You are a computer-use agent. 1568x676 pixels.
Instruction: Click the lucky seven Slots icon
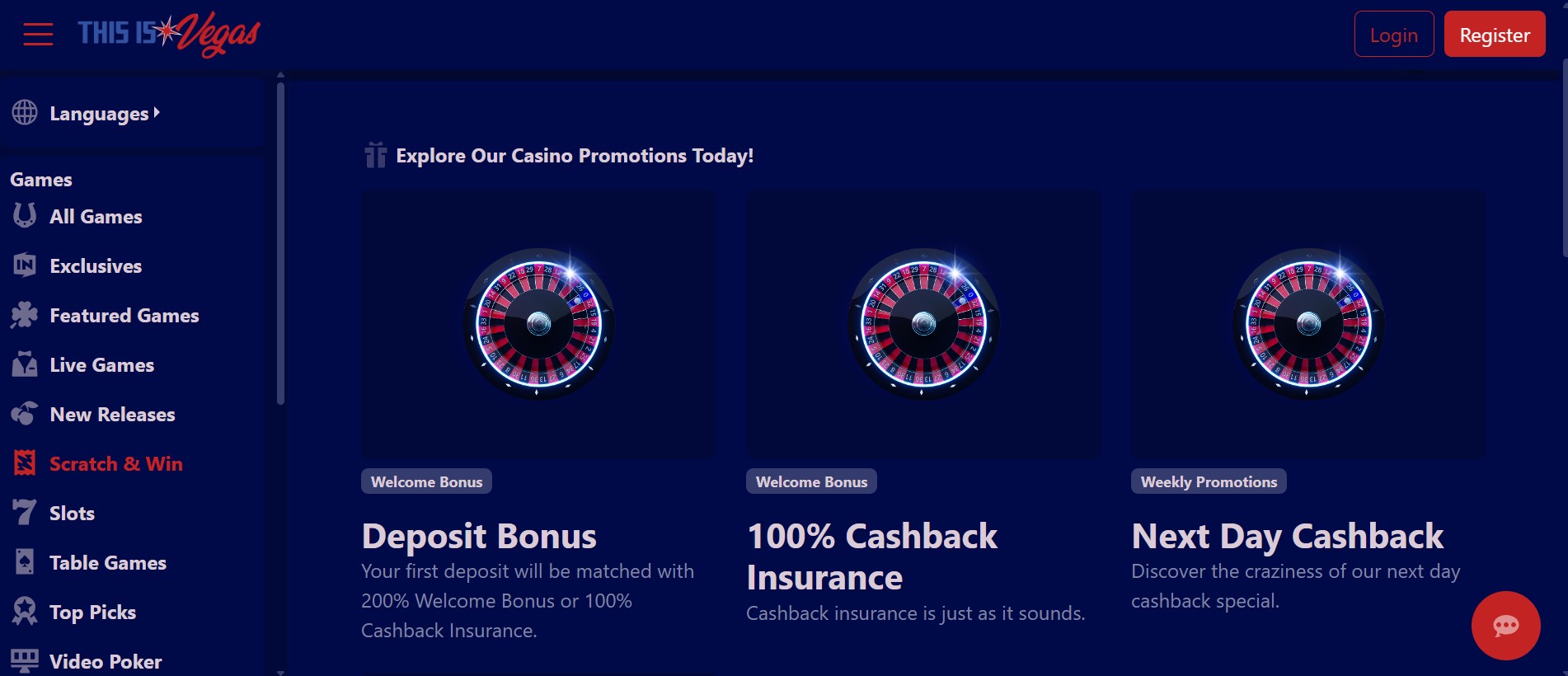pyautogui.click(x=25, y=513)
